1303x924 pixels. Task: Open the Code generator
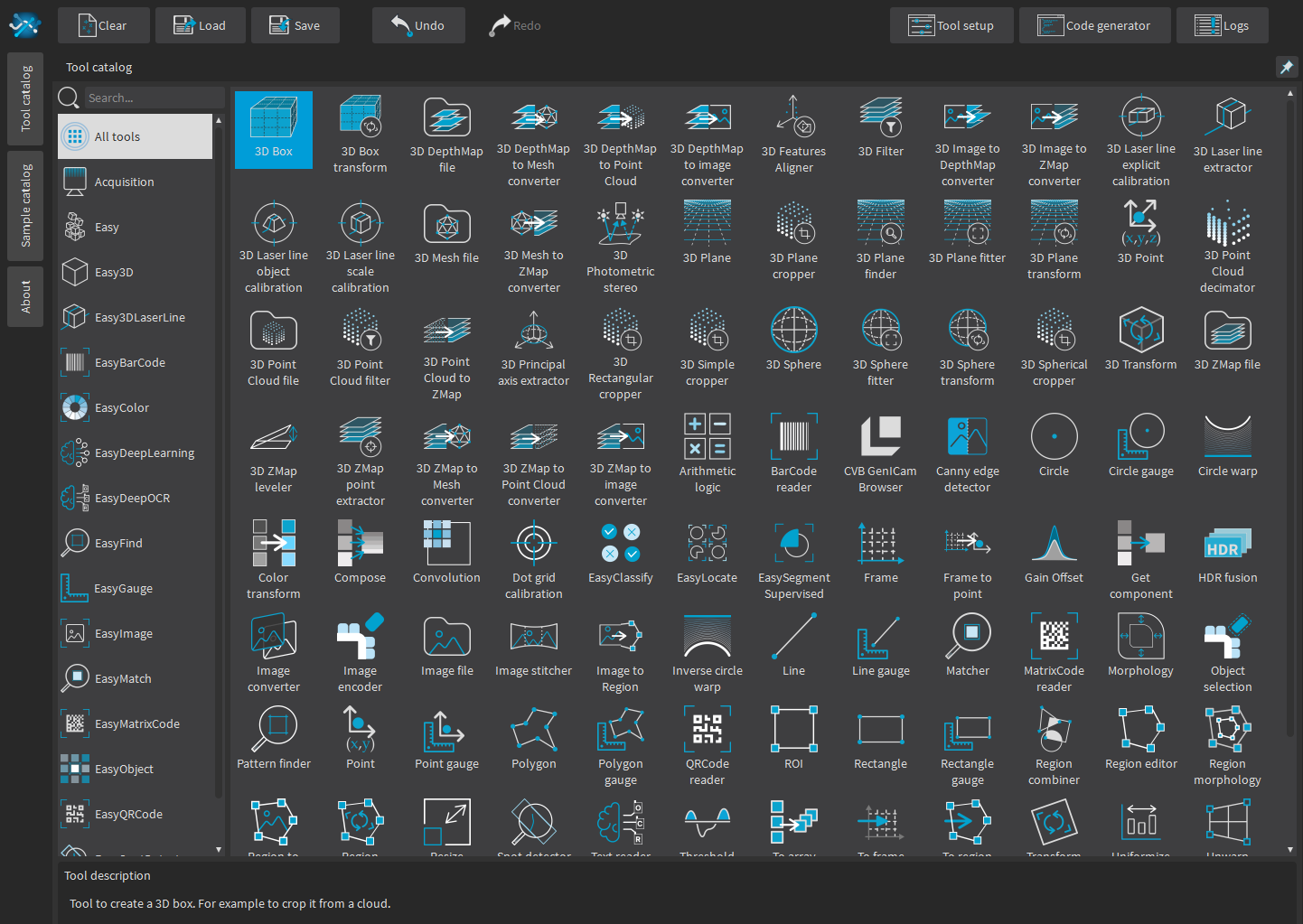[1094, 25]
